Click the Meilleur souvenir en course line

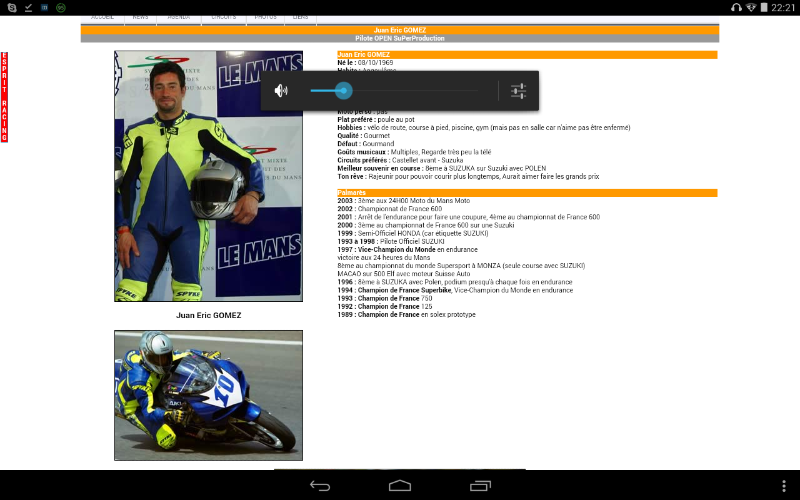coord(441,168)
